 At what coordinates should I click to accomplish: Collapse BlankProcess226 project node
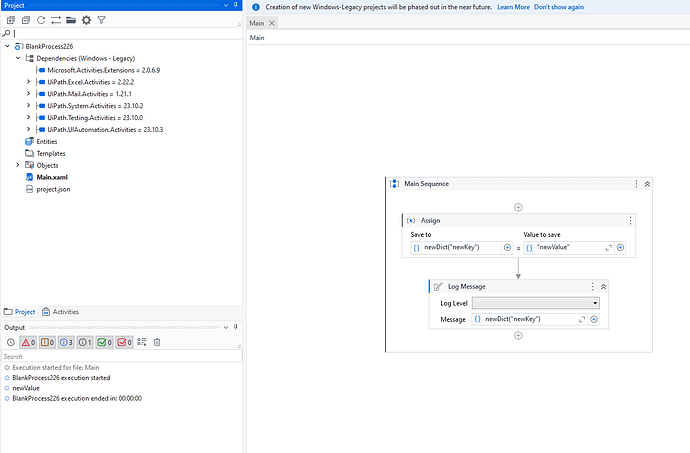7,46
